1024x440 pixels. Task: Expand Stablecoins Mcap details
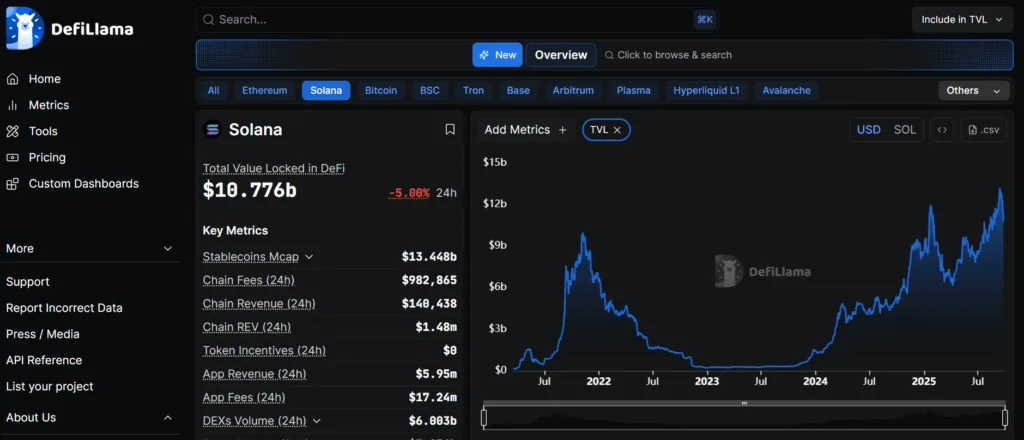pos(309,257)
